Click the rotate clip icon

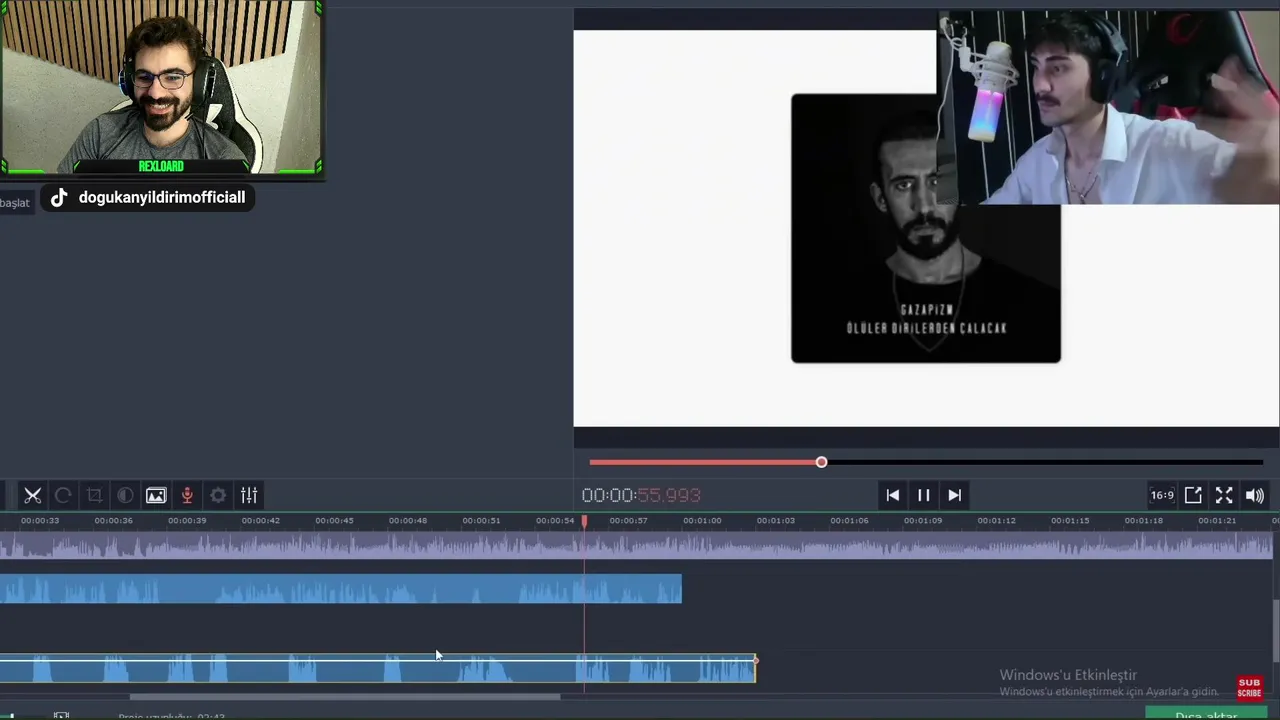[x=63, y=495]
